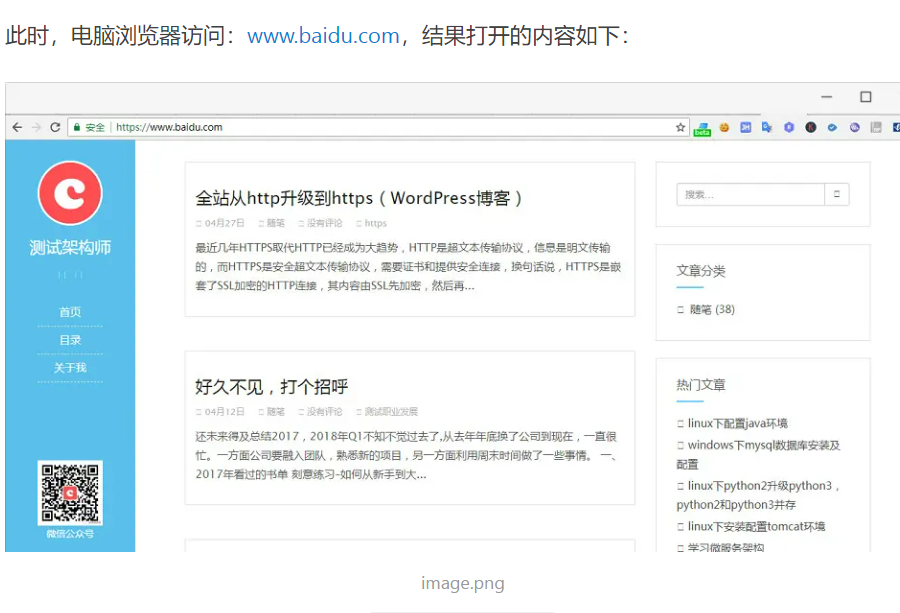Click the 测试架构师 site title
Image resolution: width=900 pixels, height=613 pixels.
click(x=70, y=247)
